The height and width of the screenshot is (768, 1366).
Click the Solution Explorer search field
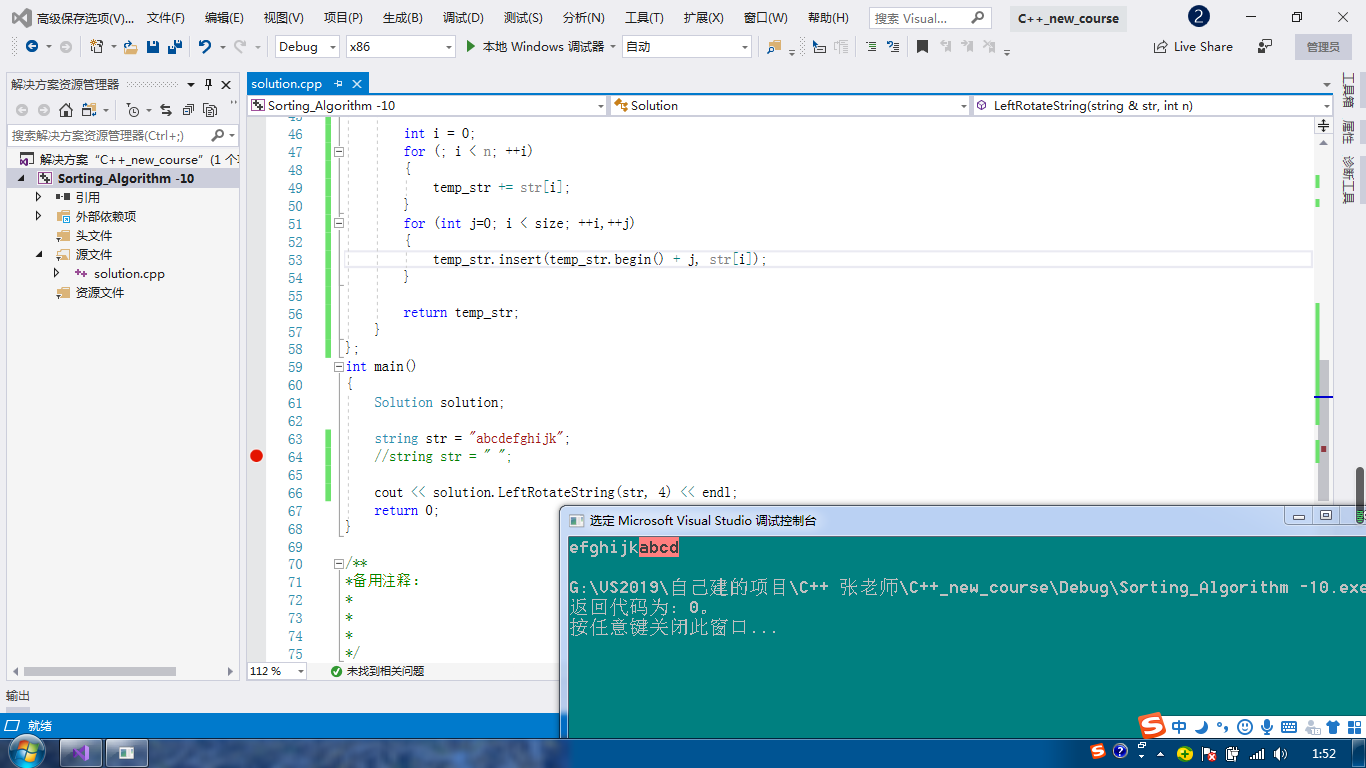(x=123, y=135)
